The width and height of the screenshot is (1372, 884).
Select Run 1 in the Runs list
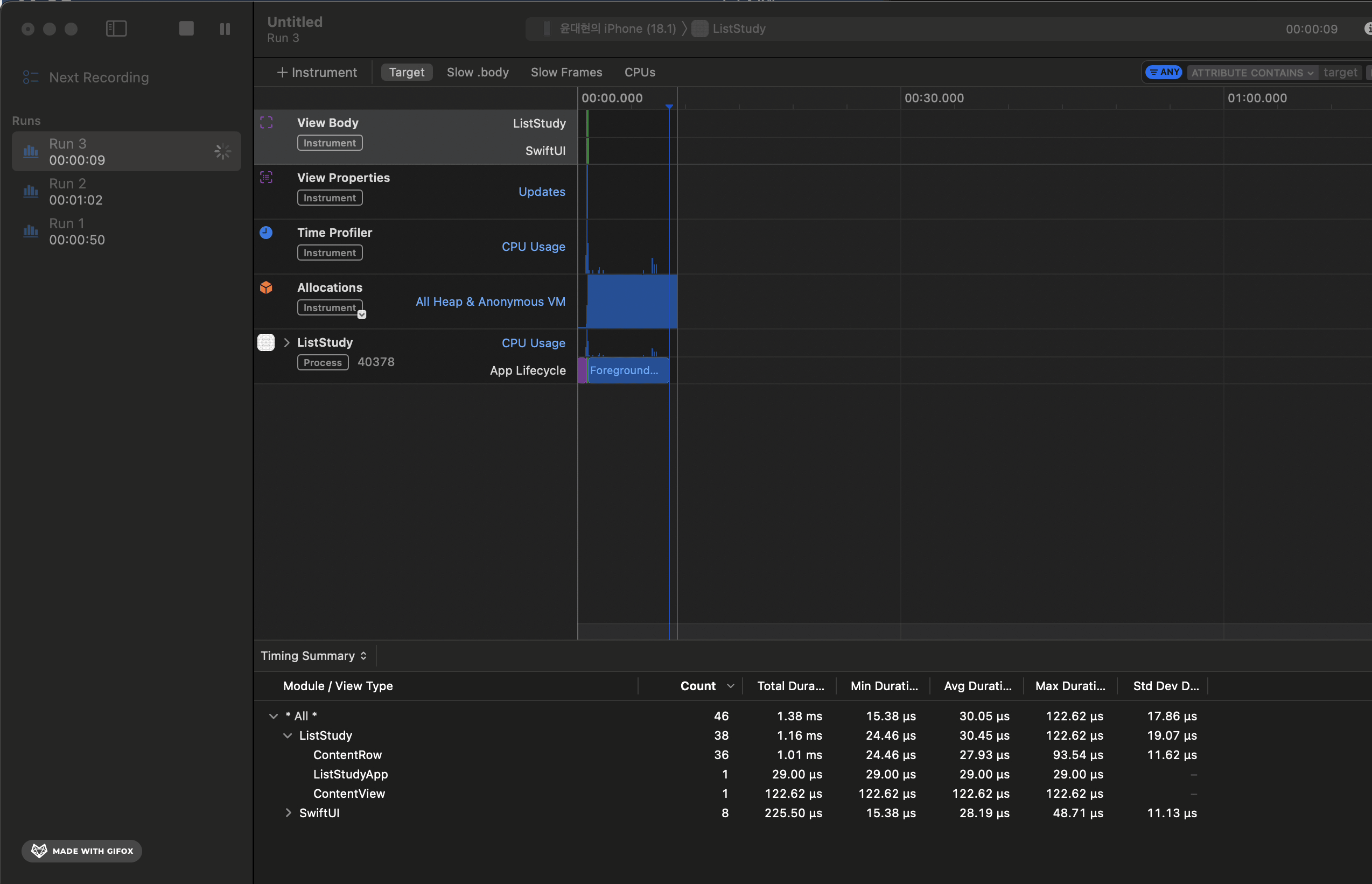127,231
